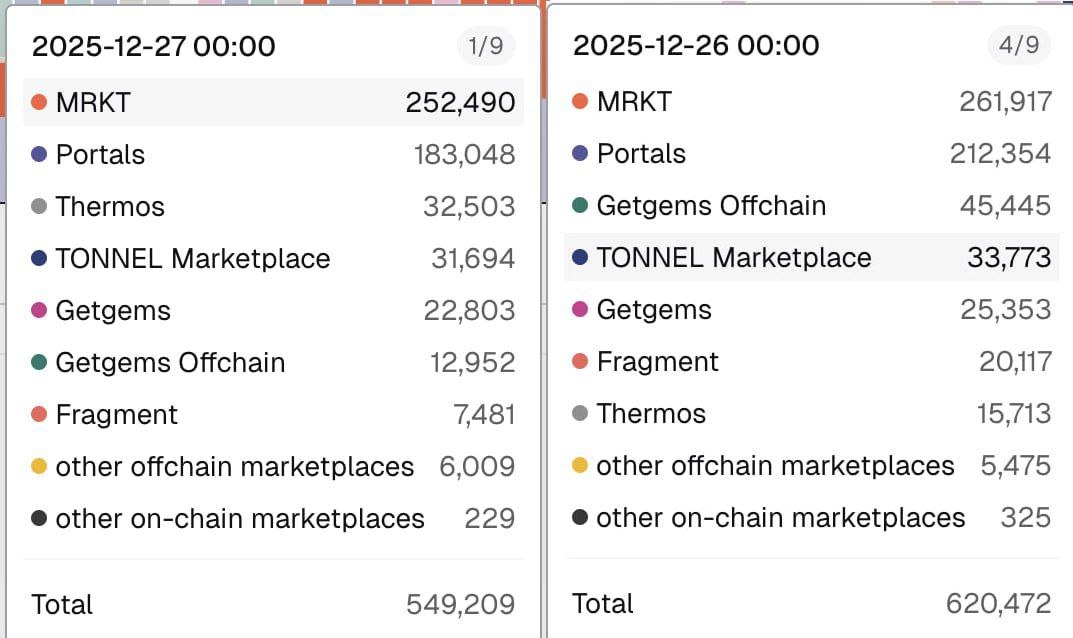1073x638 pixels.
Task: Click the pink dot beside Getgems 25,353
Action: point(580,310)
